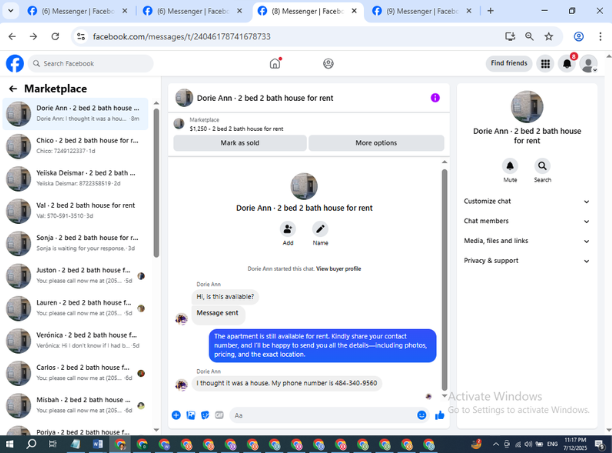Bookmark this page with star icon

pyautogui.click(x=549, y=36)
